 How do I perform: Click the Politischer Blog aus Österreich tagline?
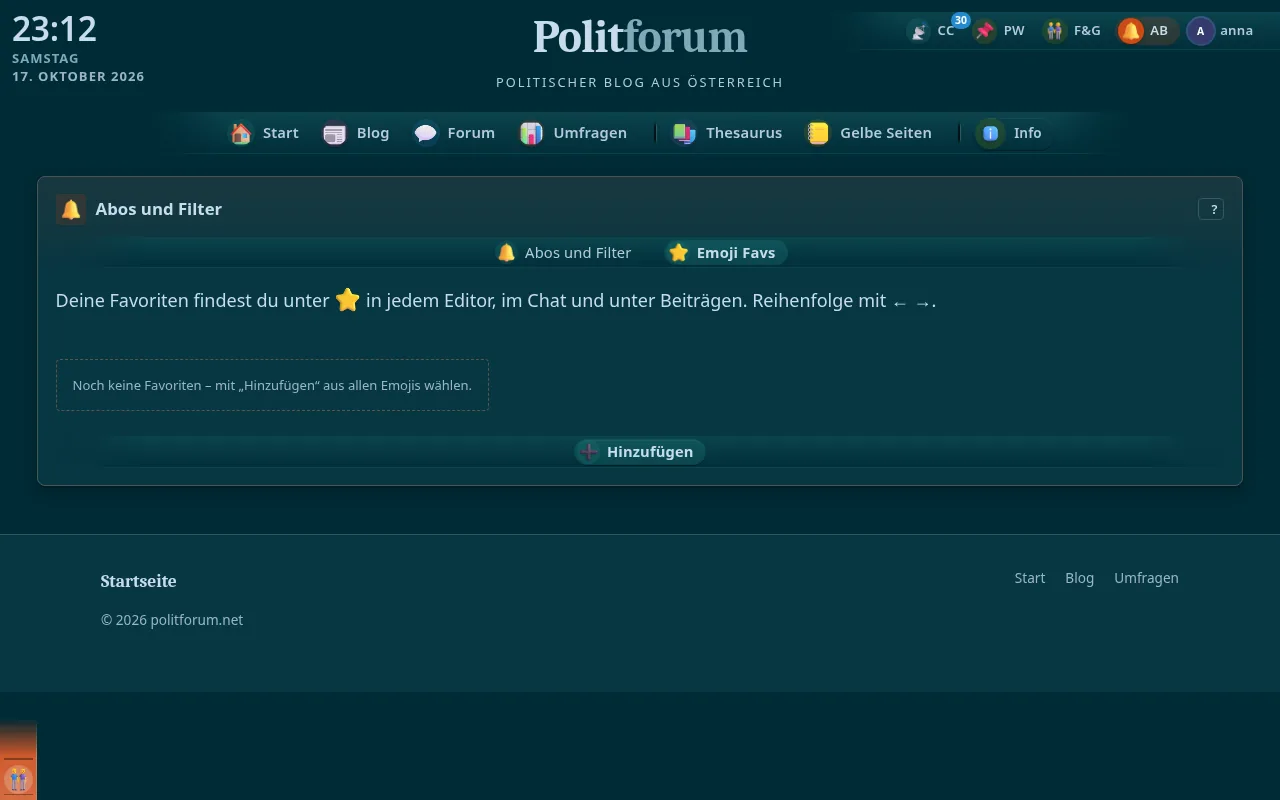pyautogui.click(x=640, y=82)
